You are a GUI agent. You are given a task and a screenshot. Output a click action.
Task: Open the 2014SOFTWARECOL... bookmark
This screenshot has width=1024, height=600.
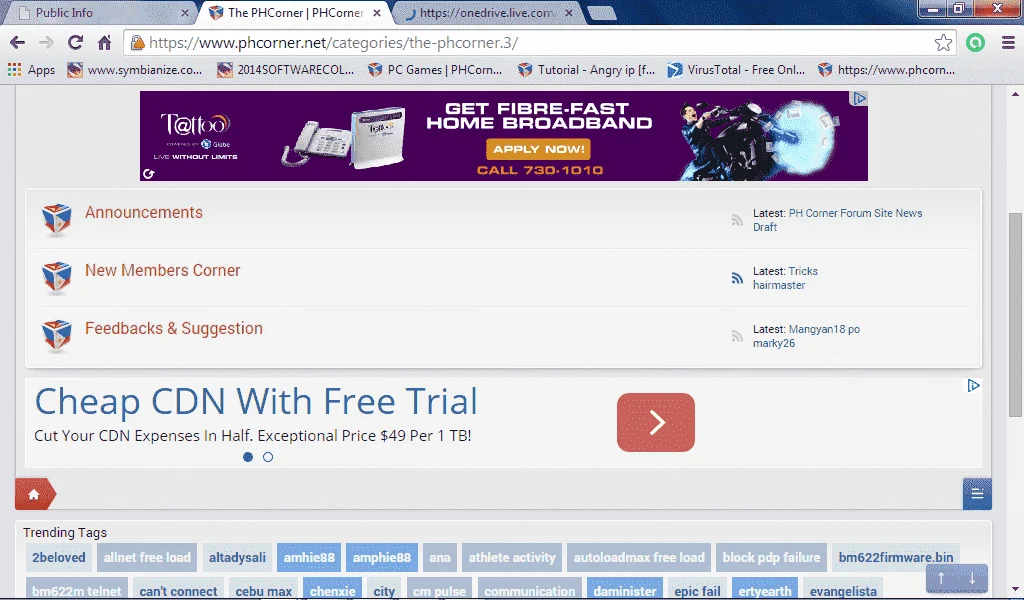(285, 70)
